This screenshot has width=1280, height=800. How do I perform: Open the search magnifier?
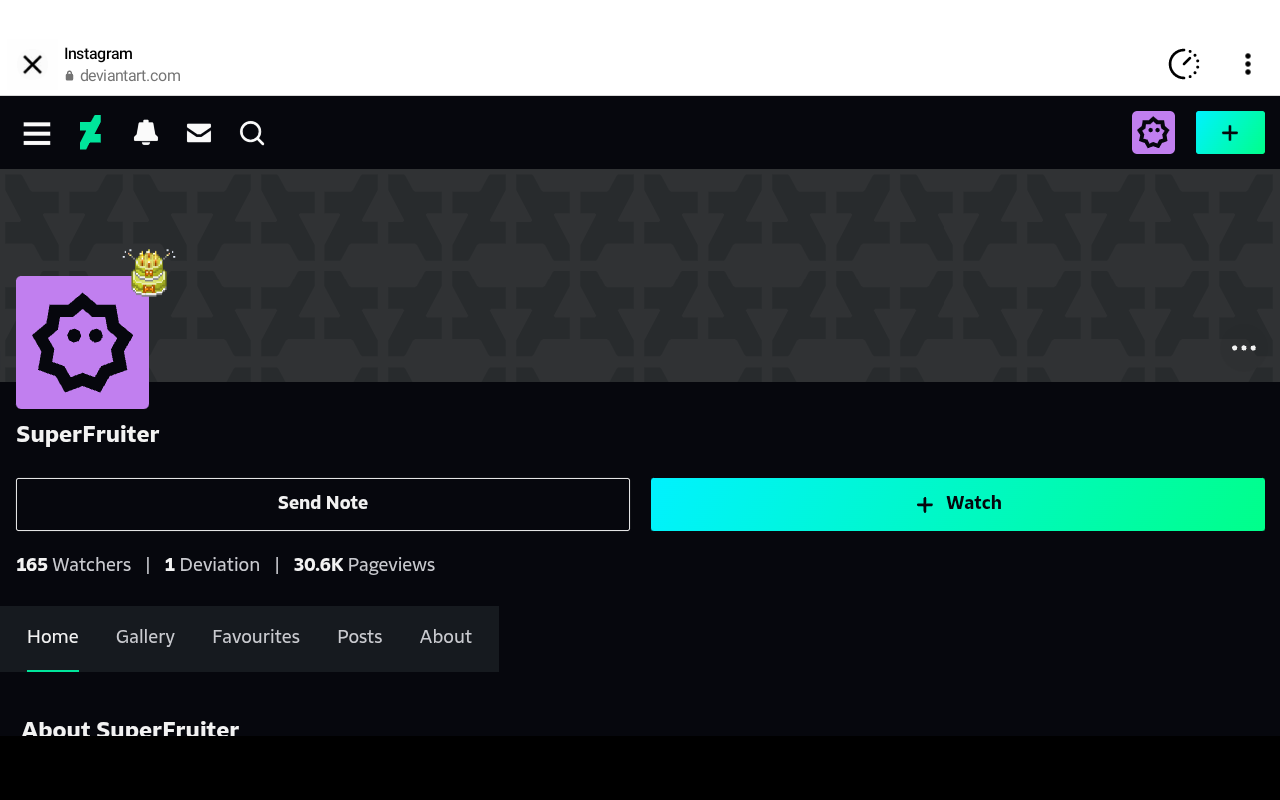pyautogui.click(x=252, y=133)
